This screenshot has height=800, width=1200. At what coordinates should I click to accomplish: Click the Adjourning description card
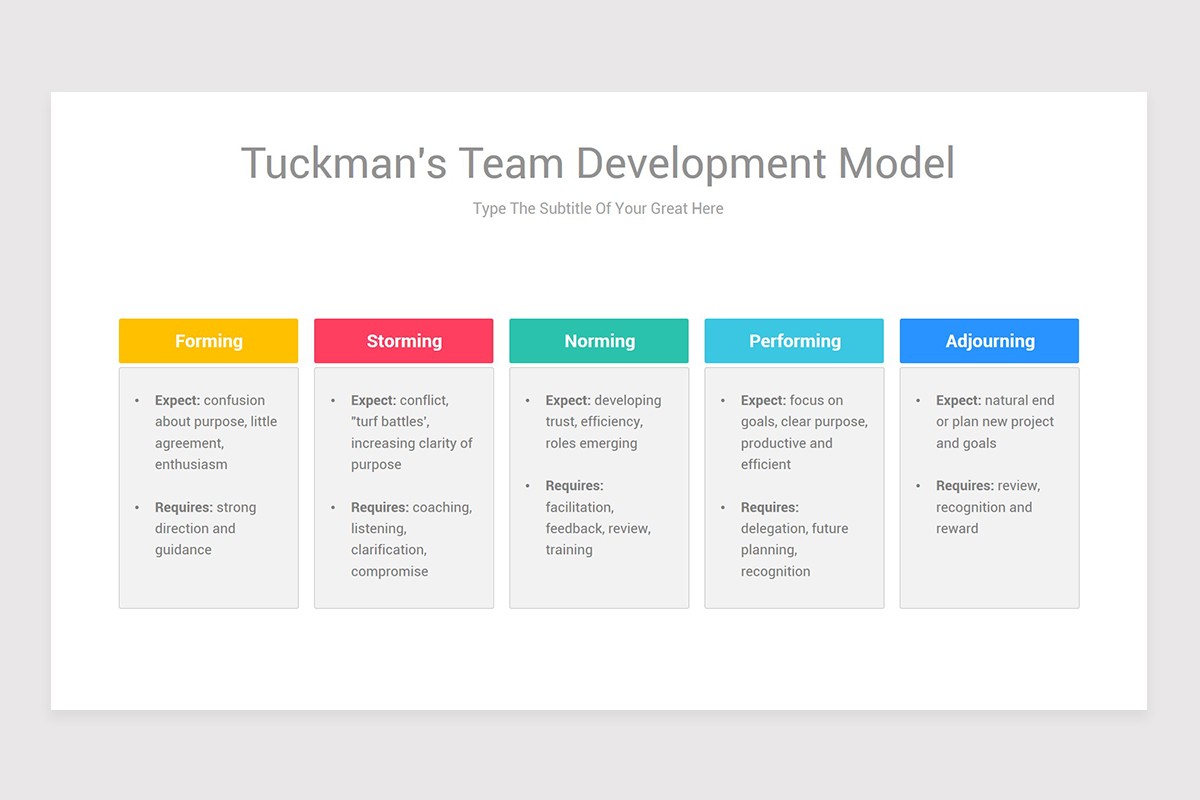[988, 487]
